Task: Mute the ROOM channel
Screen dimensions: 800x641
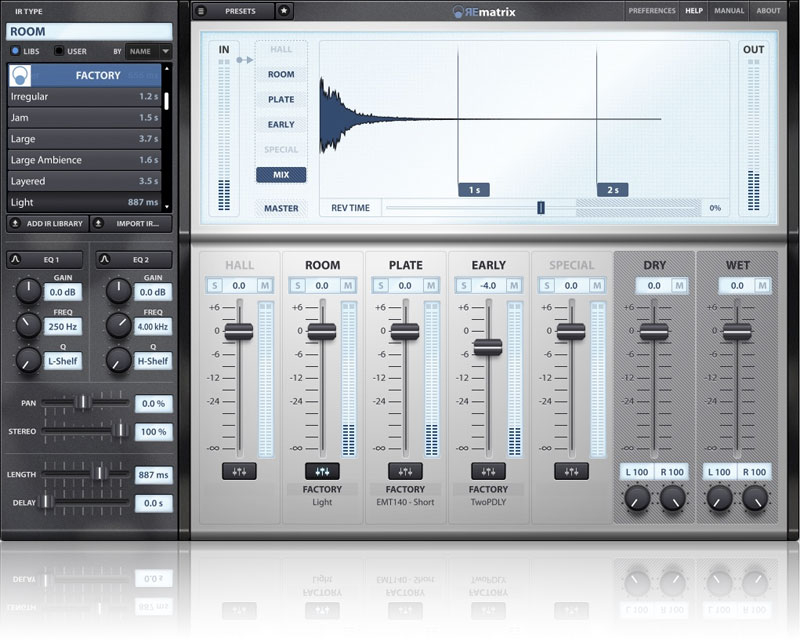Action: (x=347, y=286)
